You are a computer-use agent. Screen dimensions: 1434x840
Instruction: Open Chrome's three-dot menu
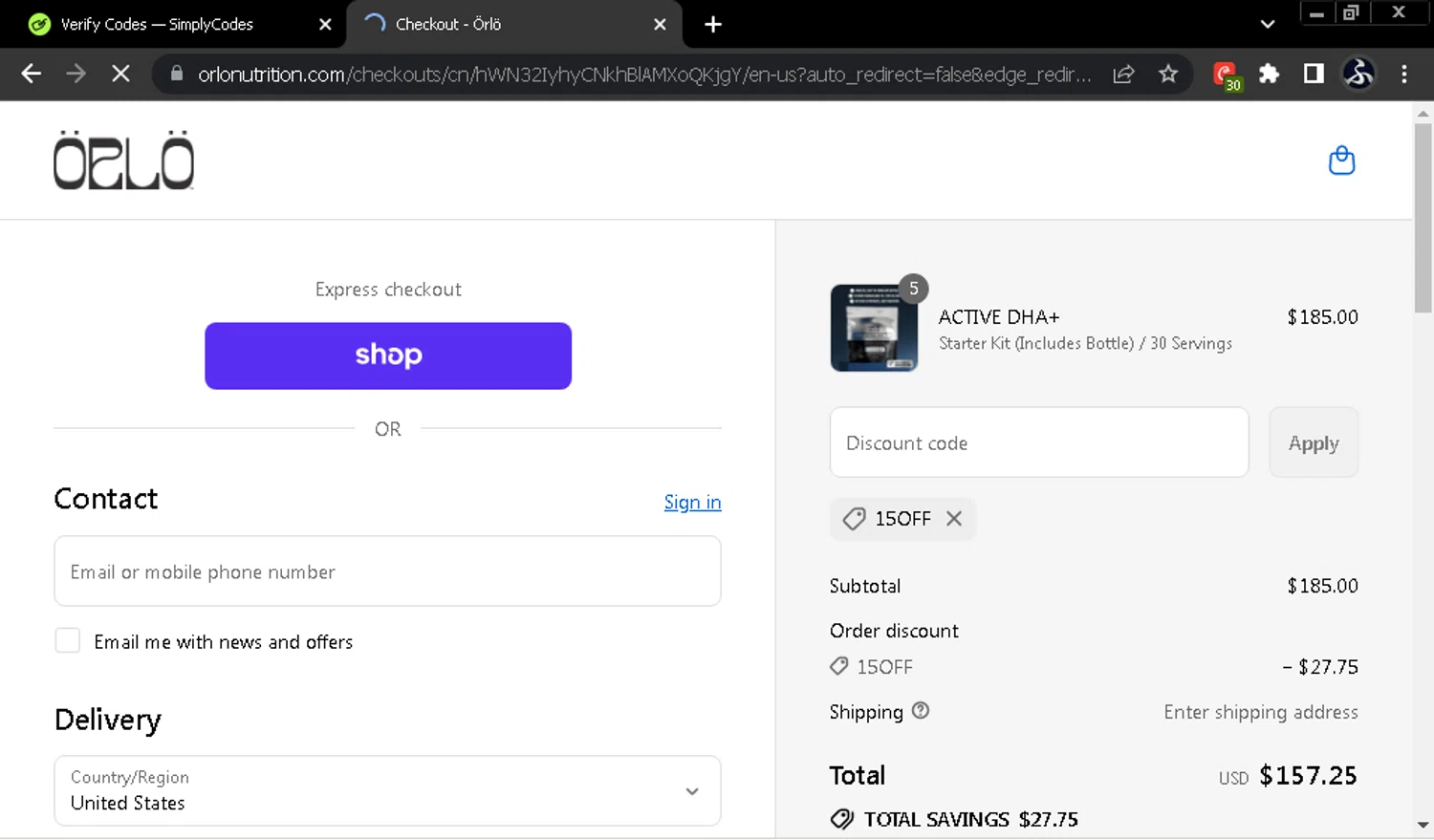1403,74
